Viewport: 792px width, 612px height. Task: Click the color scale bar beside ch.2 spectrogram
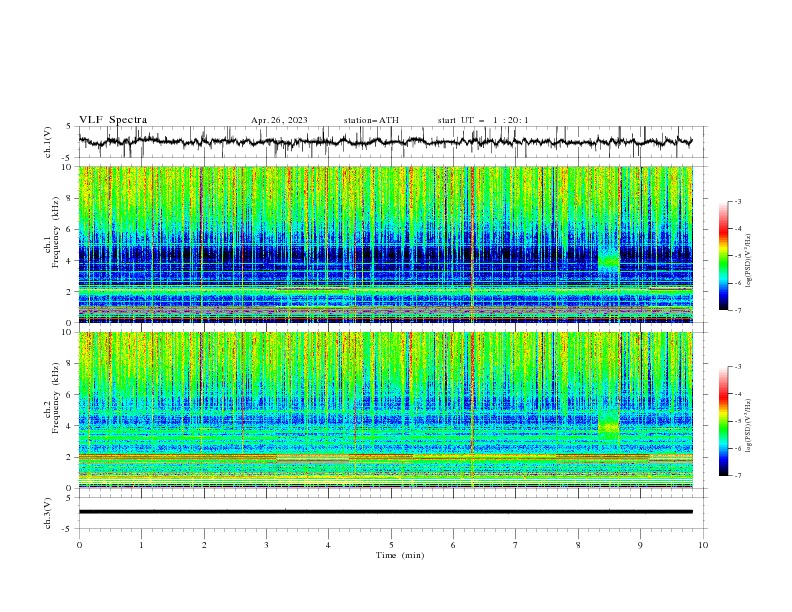point(723,421)
